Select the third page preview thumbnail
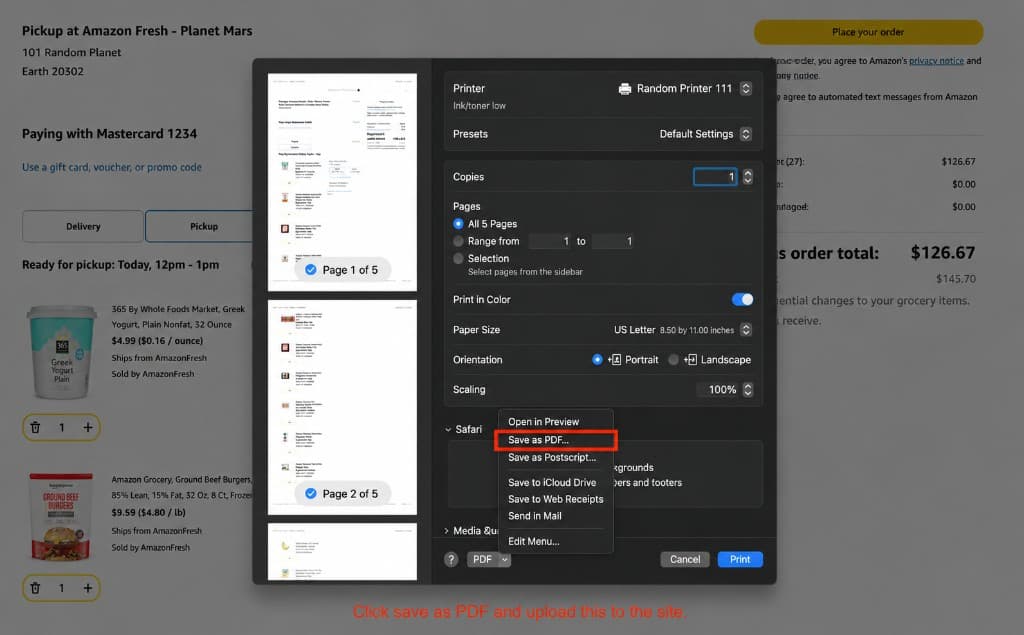This screenshot has height=635, width=1024. pyautogui.click(x=342, y=551)
